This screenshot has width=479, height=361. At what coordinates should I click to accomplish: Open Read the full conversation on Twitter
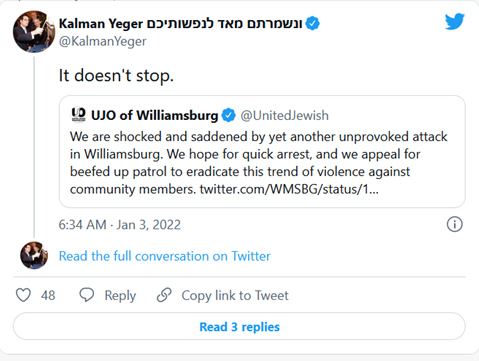(x=165, y=256)
